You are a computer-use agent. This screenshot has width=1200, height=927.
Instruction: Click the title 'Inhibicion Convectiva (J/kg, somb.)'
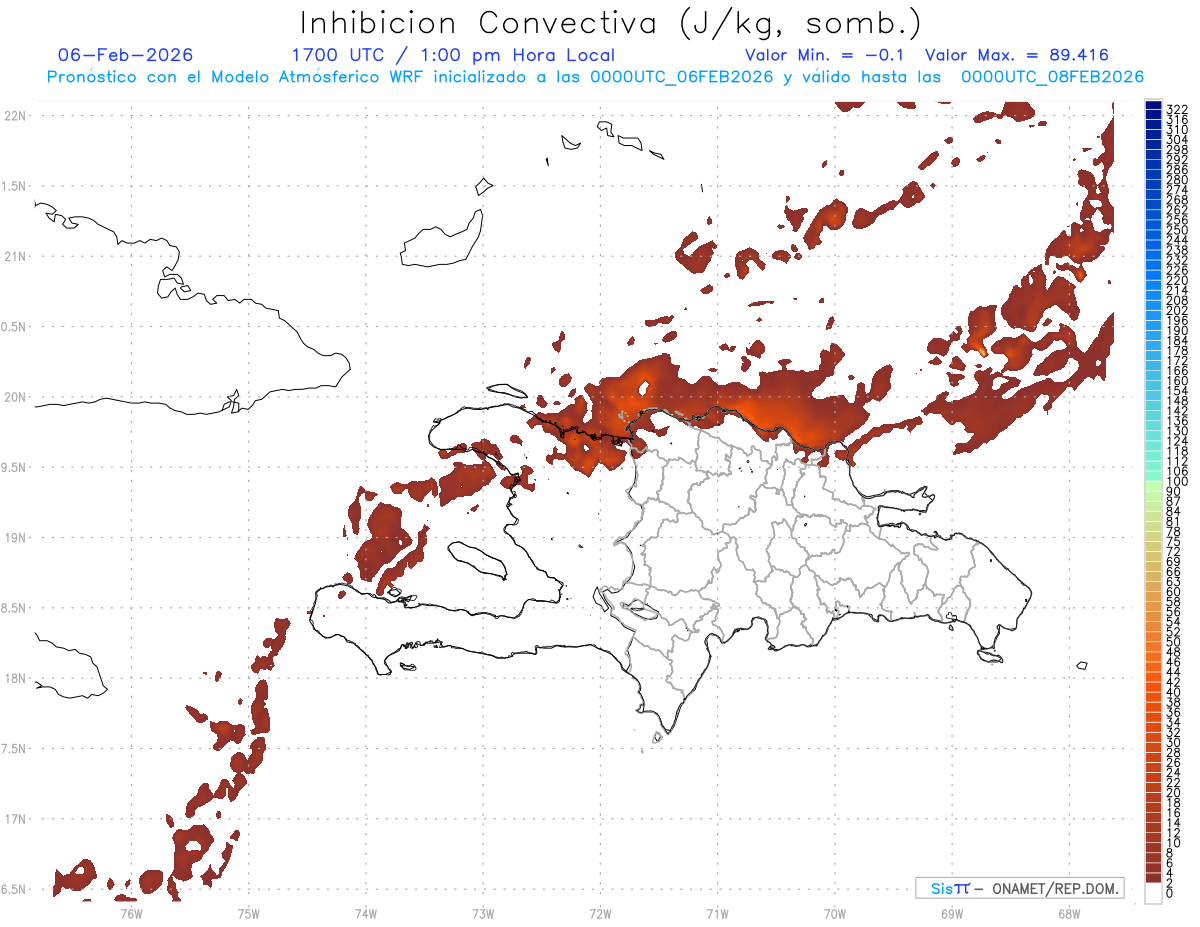[611, 23]
